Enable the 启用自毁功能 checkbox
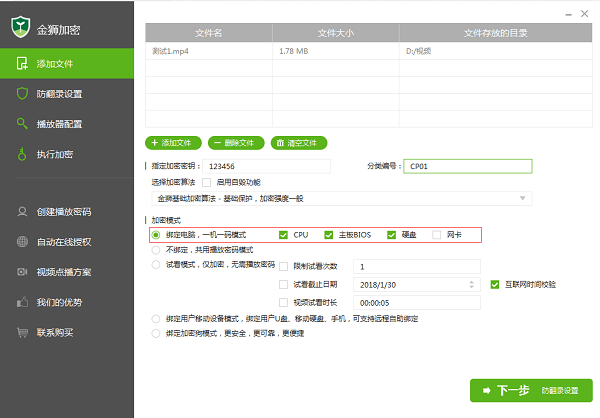This screenshot has height=418, width=600. coord(207,182)
